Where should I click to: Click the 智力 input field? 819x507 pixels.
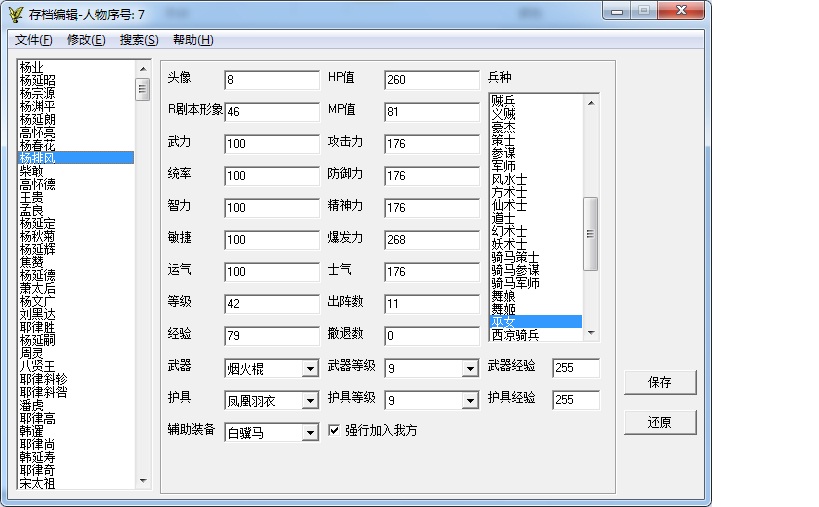coord(272,208)
